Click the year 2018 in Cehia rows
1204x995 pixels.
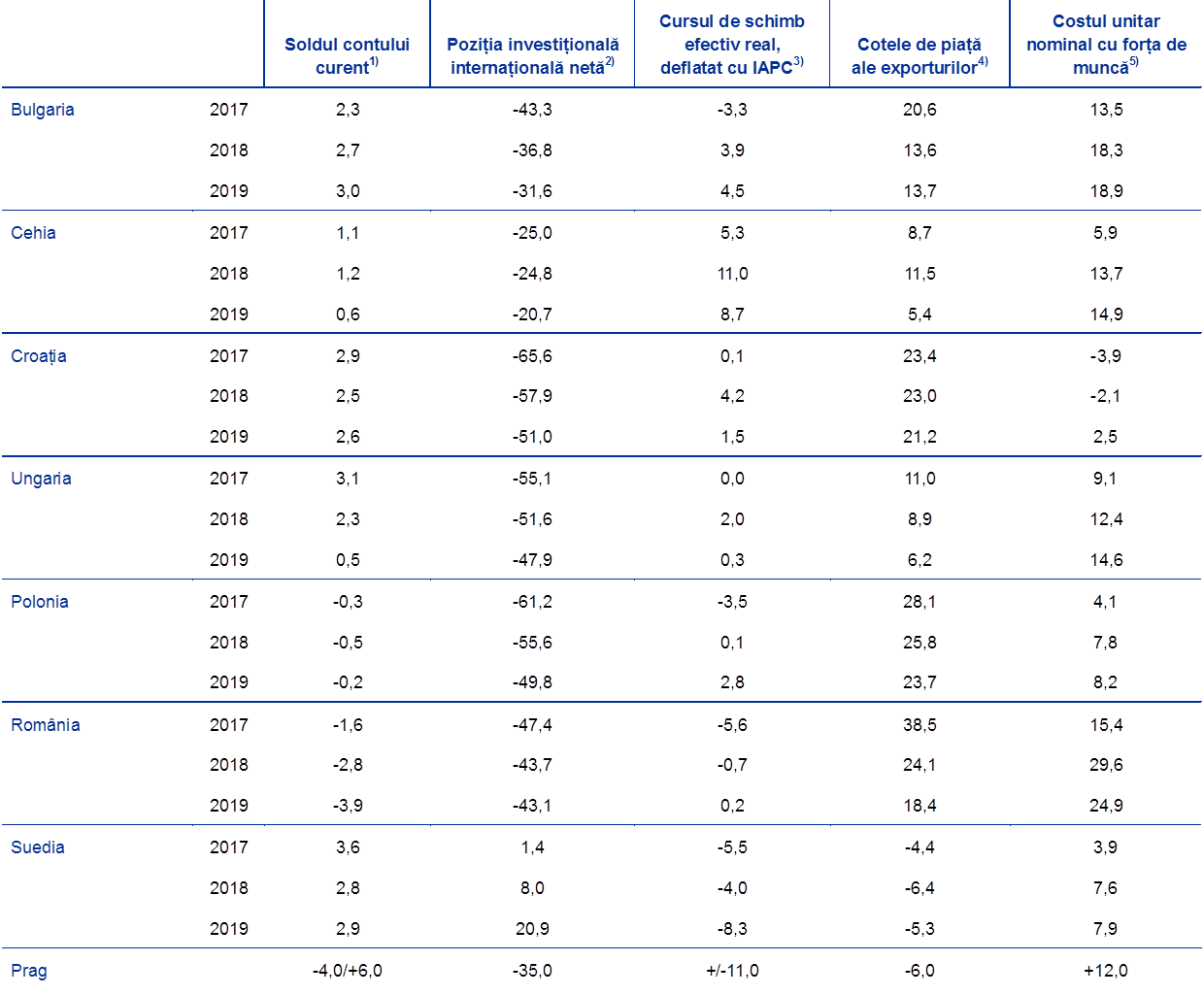click(229, 274)
